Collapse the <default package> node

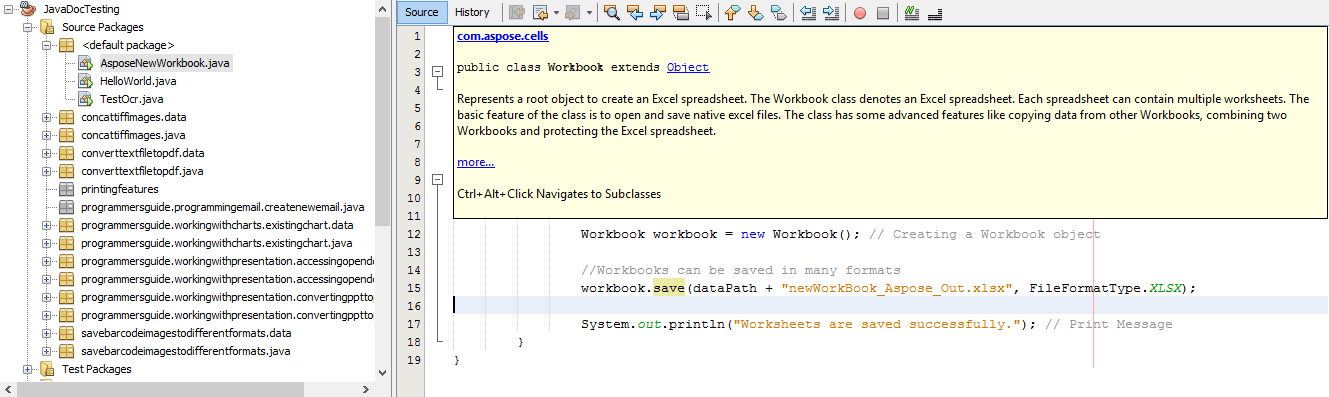(47, 45)
